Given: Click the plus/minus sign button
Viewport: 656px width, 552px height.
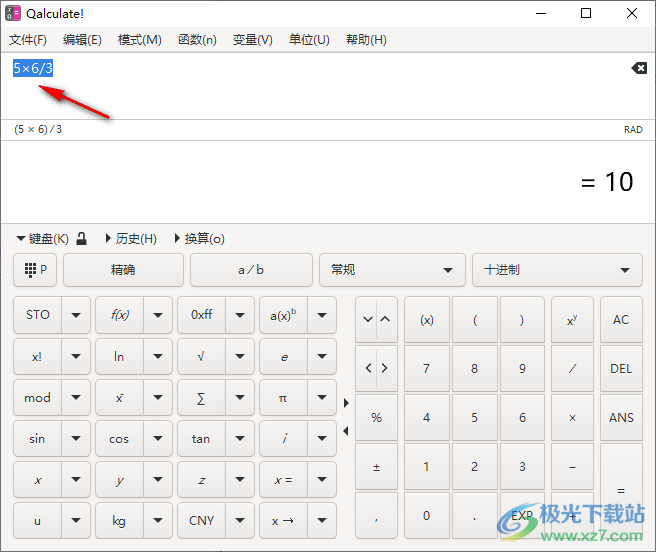Looking at the screenshot, I should 376,466.
